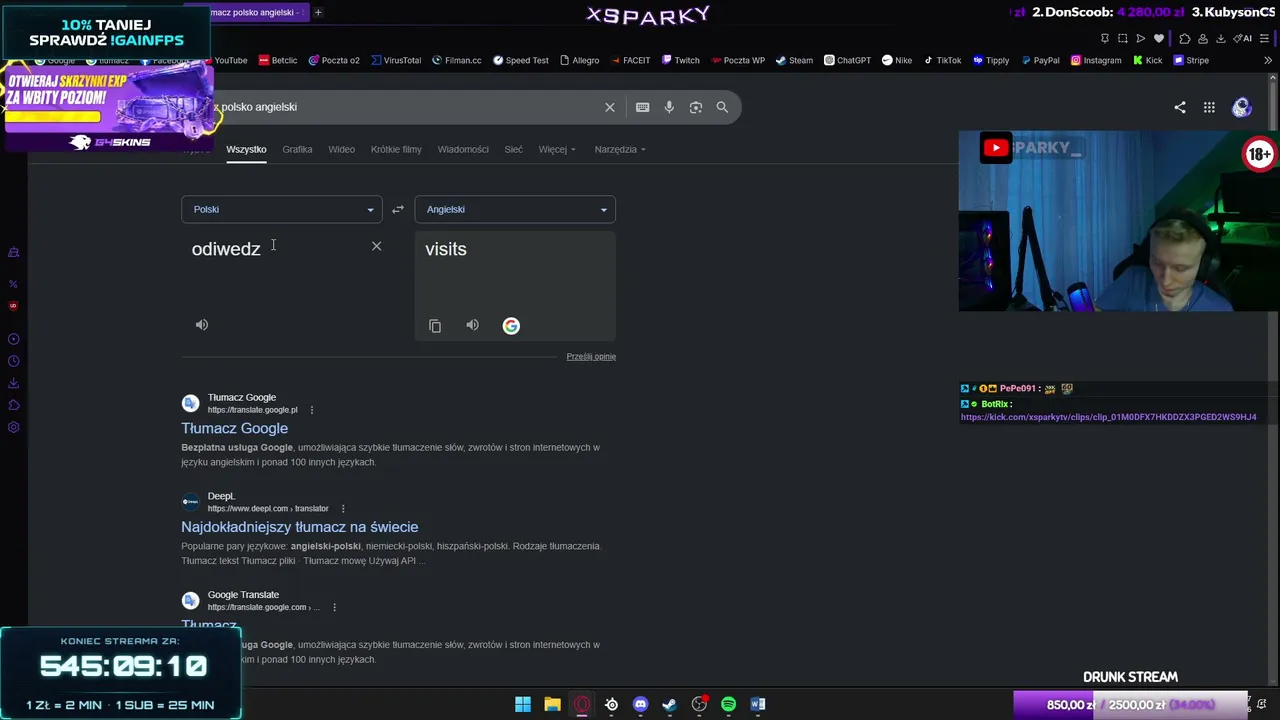The height and width of the screenshot is (720, 1280).
Task: Open the TikTok bookmark
Action: pyautogui.click(x=942, y=60)
